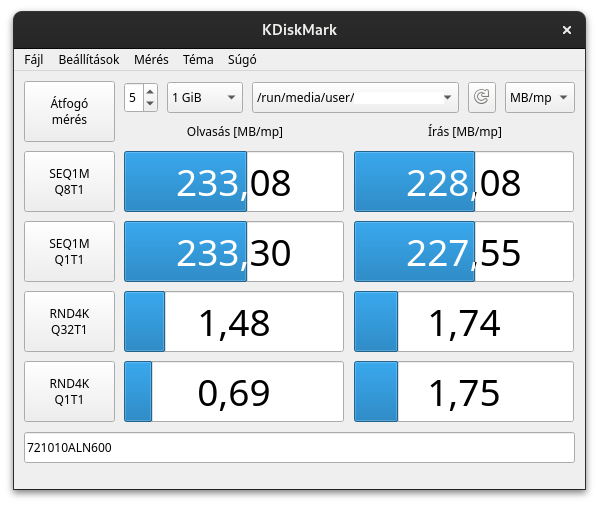Click the Olvasás [MB/mp] column header
This screenshot has height=506, width=599.
(x=235, y=132)
